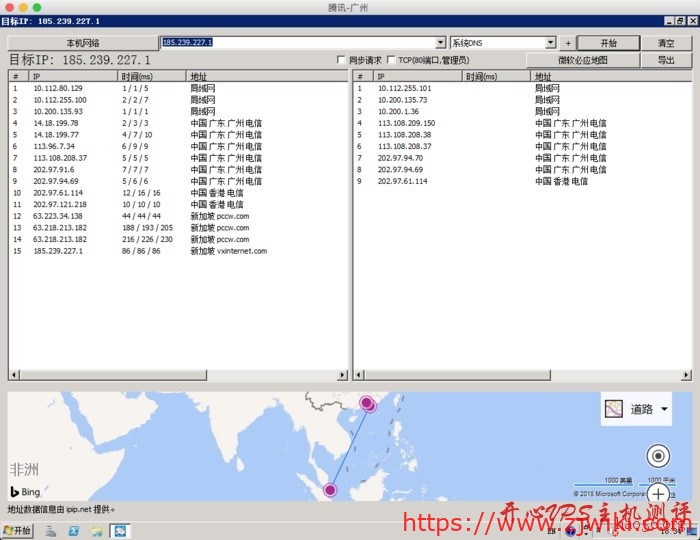Select right hop row 202.97.94.70
The image size is (700, 540).
tap(522, 158)
